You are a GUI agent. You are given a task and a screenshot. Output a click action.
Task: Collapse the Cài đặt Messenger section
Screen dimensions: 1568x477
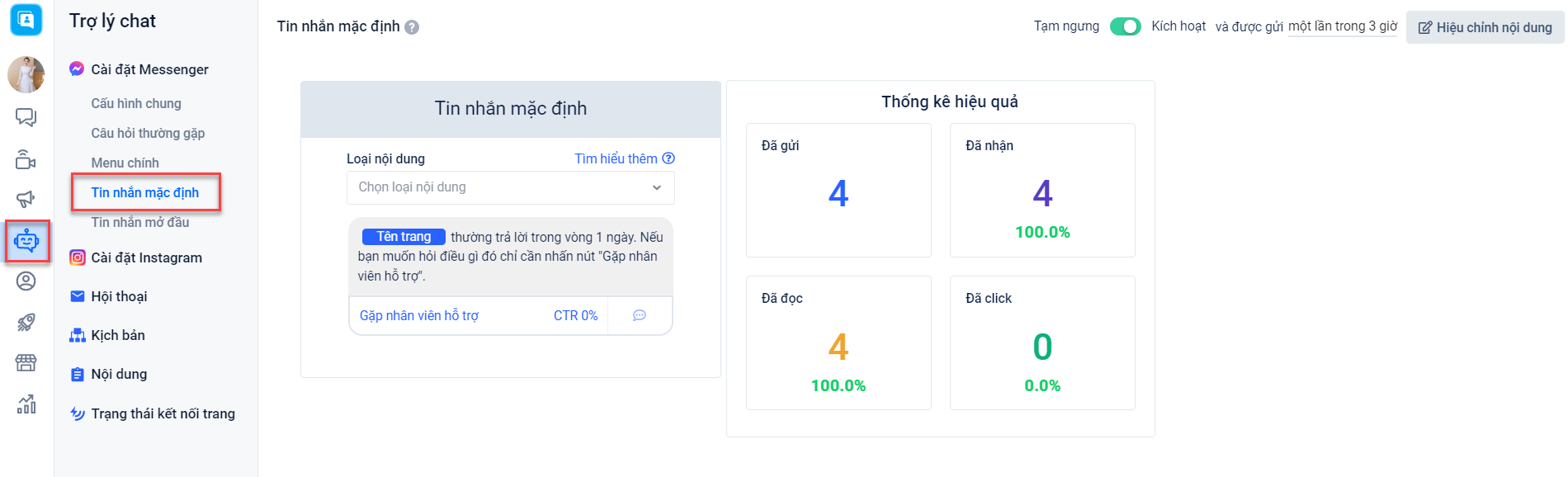(149, 69)
